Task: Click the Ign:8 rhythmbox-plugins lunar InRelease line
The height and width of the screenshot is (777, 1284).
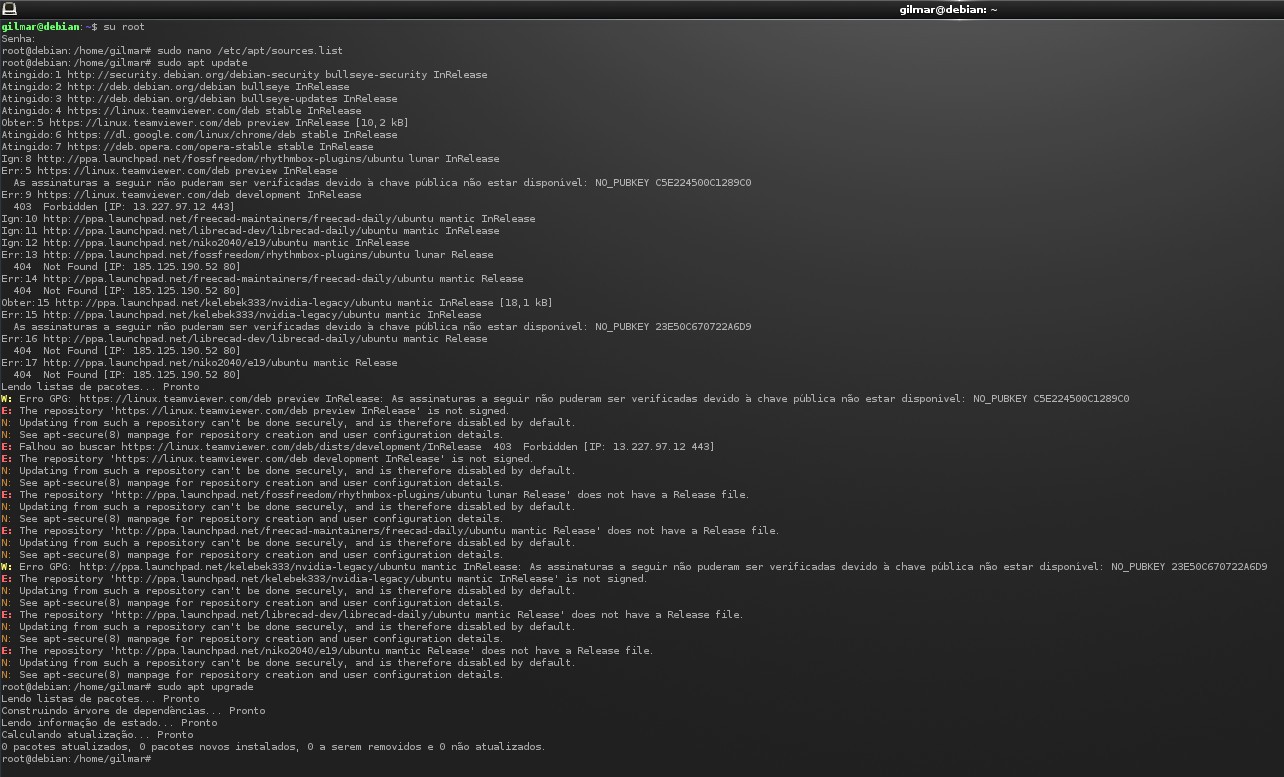Action: [250, 158]
